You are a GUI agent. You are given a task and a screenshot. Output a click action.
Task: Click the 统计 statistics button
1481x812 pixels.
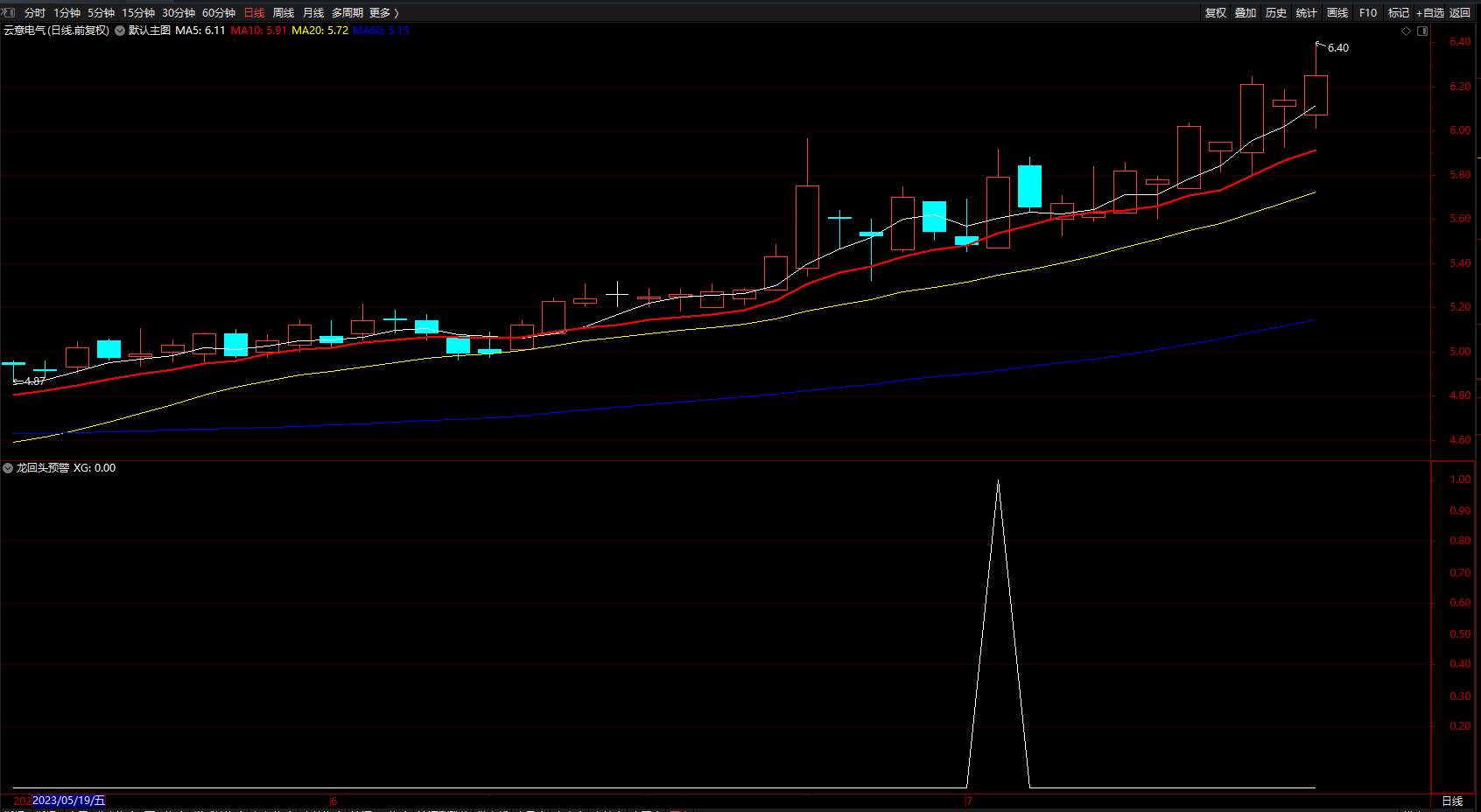1307,13
